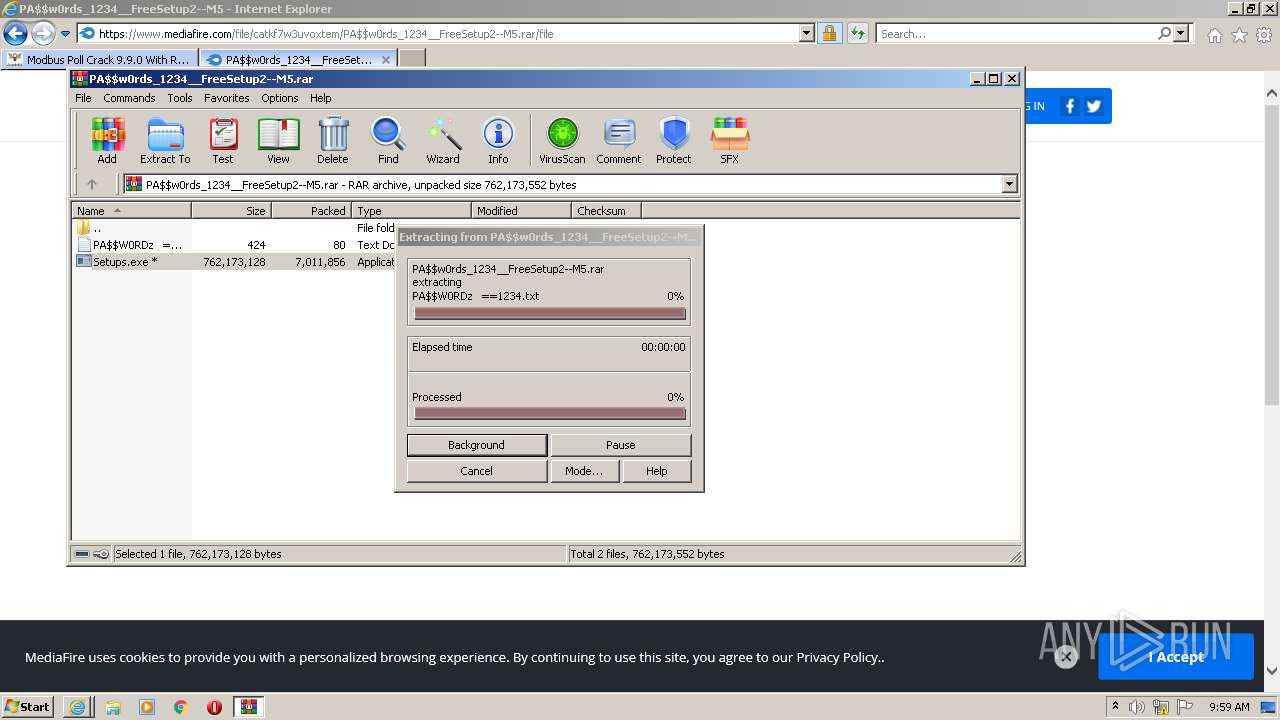Open Internet Explorer from the taskbar
This screenshot has height=720, width=1280.
77,707
